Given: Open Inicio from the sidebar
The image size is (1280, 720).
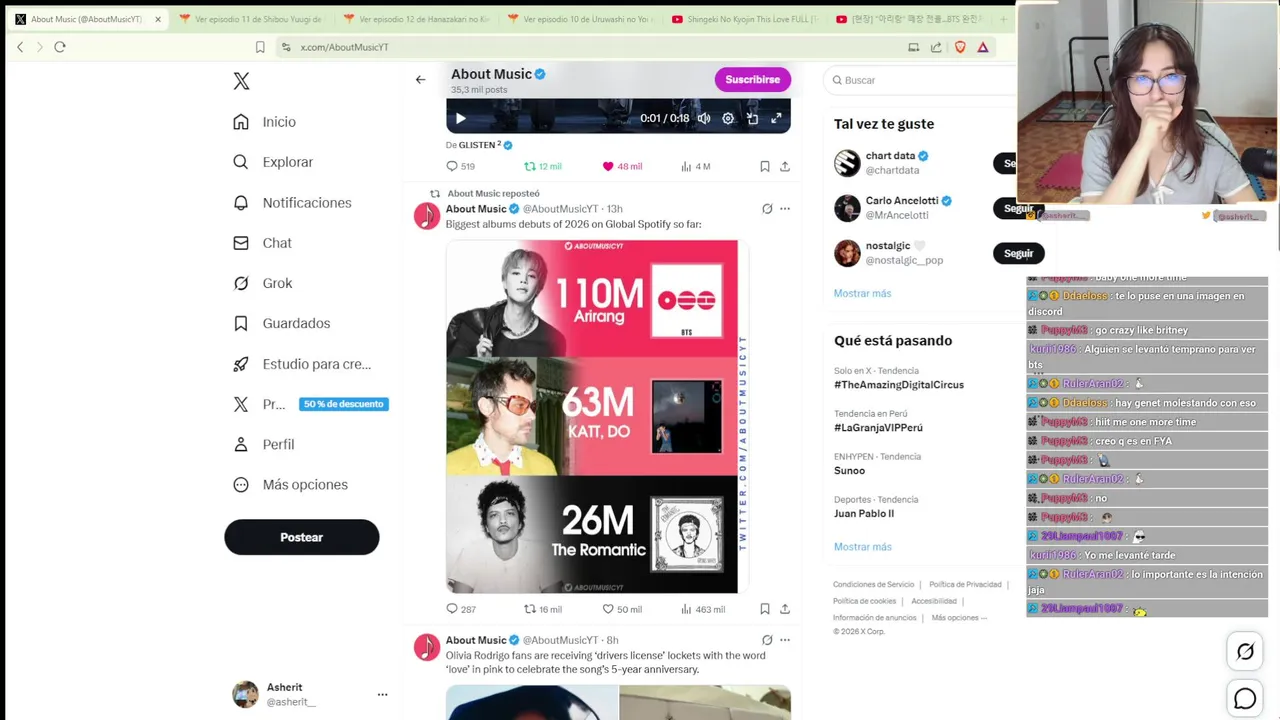Looking at the screenshot, I should 265,122.
